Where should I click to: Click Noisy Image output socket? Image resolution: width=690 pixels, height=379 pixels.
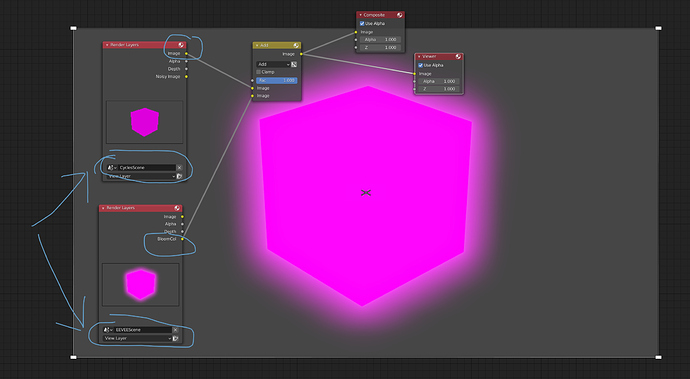pos(186,77)
